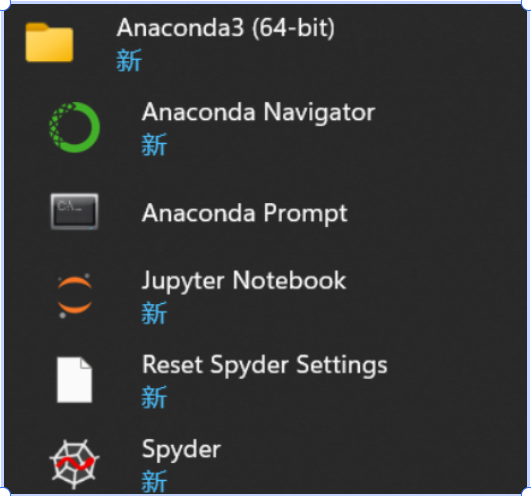Click the 新 badge under Anaconda Navigator
Viewport: 531px width, 496px height.
[x=154, y=145]
